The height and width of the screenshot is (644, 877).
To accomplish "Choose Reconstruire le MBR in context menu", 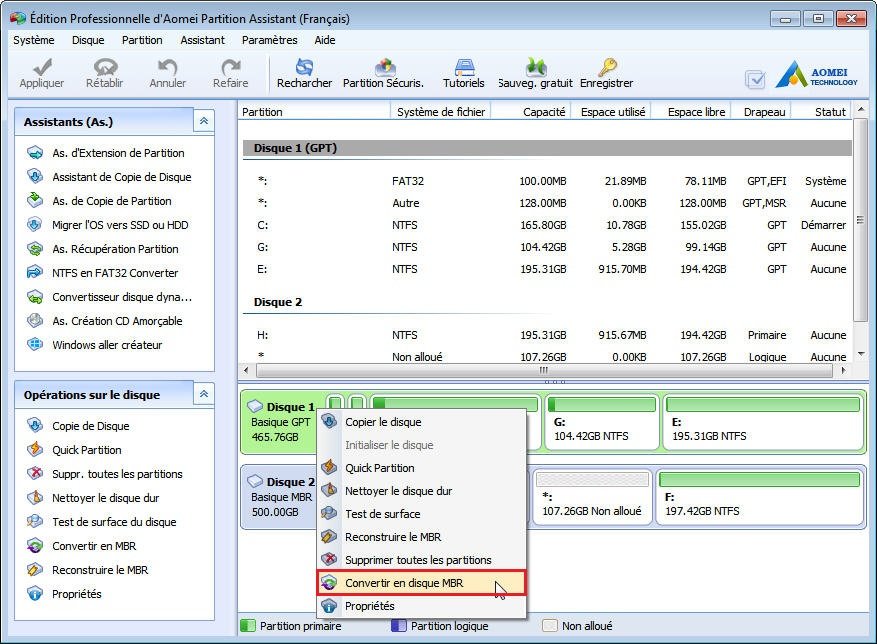I will 422,537.
